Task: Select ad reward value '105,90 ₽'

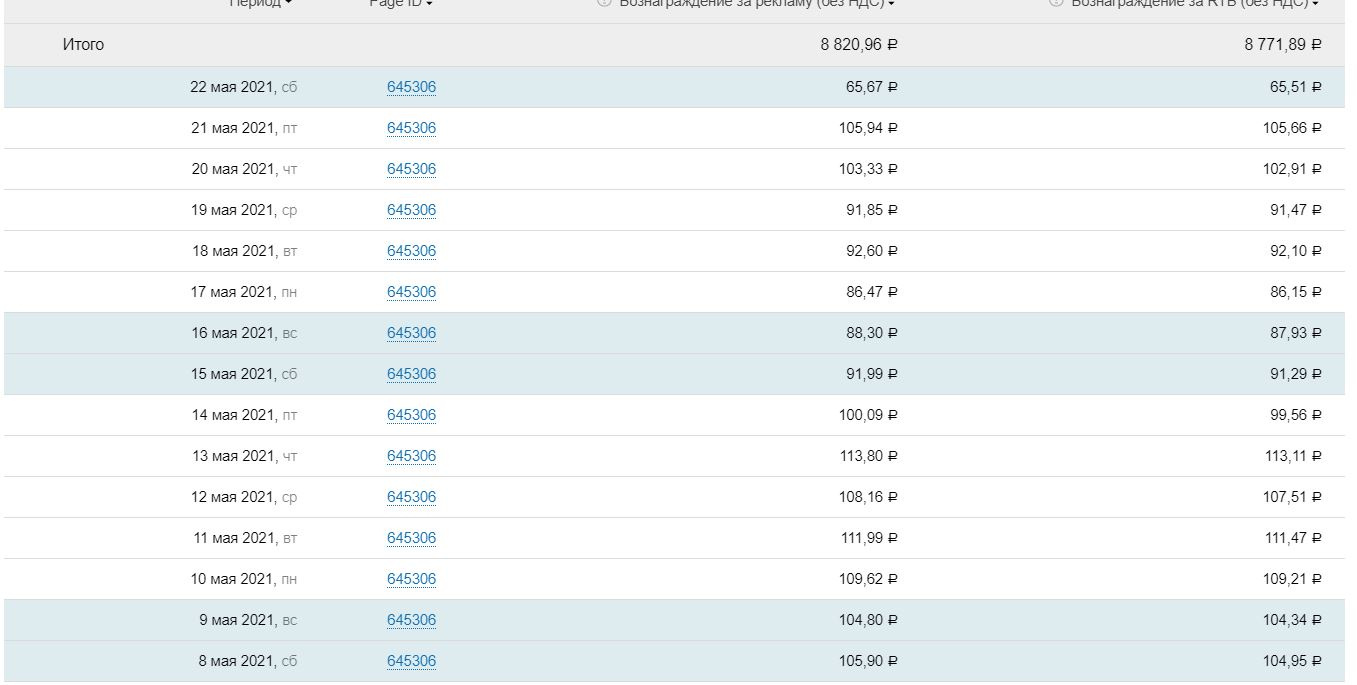Action: point(868,661)
